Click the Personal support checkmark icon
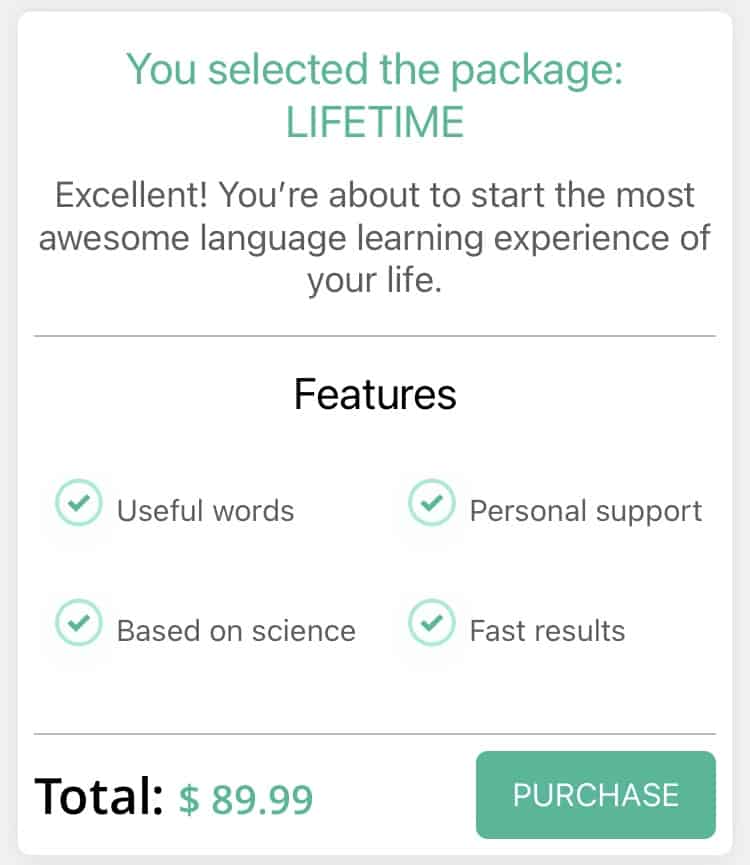The height and width of the screenshot is (865, 750). 431,503
